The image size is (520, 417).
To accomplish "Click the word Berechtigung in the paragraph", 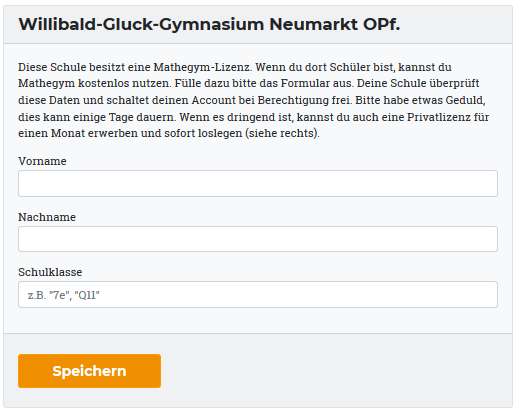I will coord(293,100).
